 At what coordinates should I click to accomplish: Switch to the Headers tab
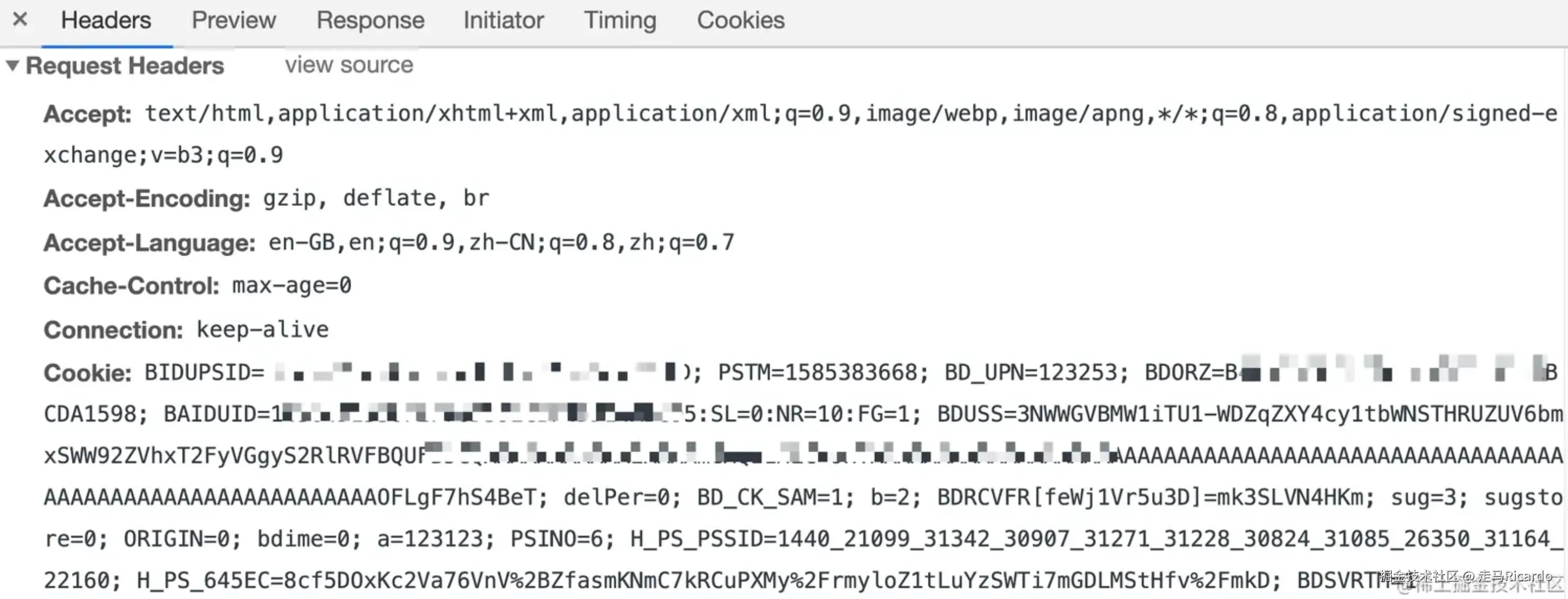click(106, 21)
